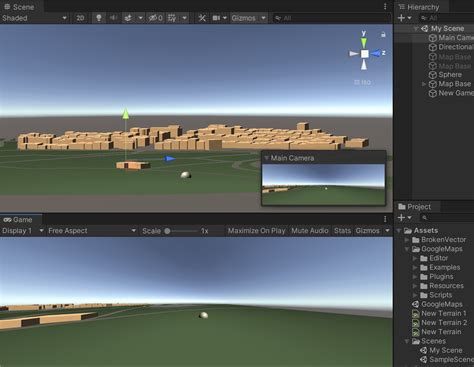Select the Plugins folder icon
This screenshot has width=474, height=367.
424,277
